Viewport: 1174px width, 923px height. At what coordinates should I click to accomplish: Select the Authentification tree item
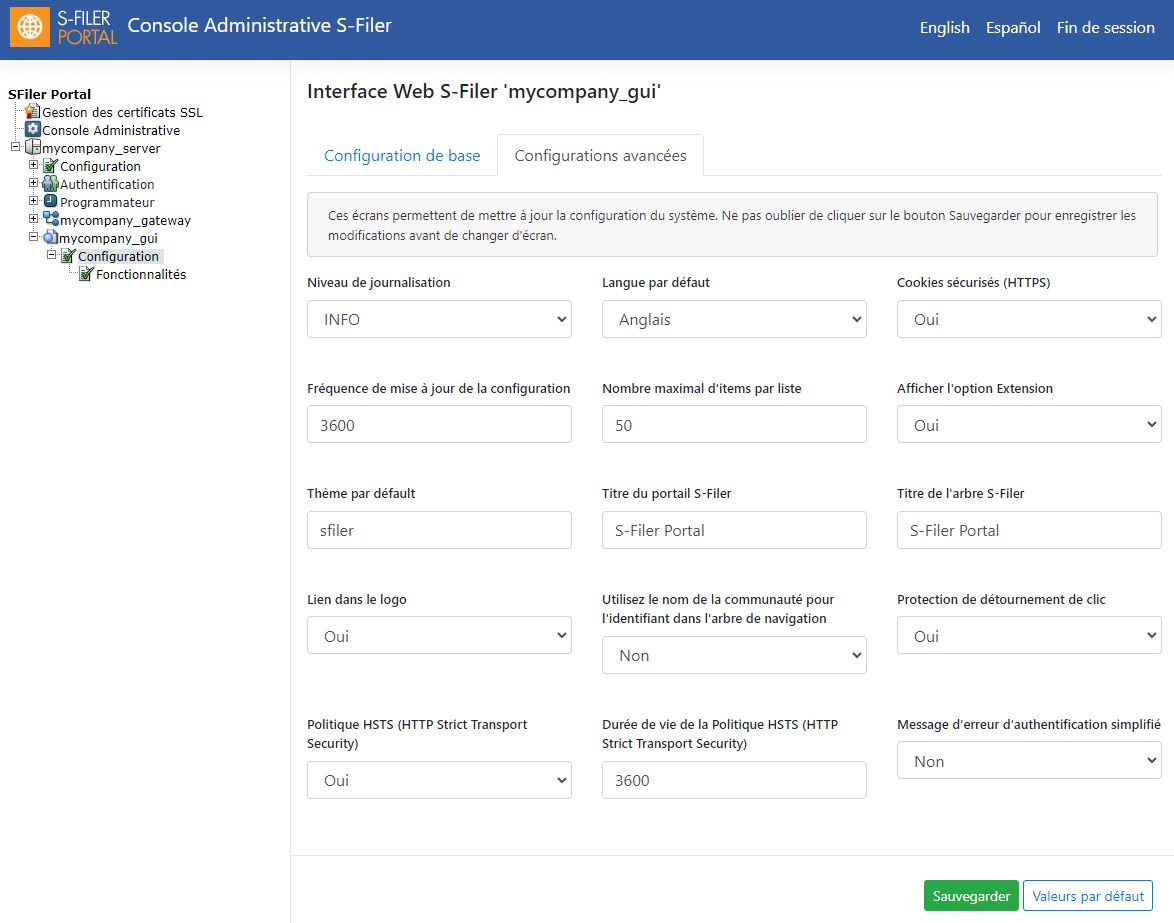(x=107, y=184)
